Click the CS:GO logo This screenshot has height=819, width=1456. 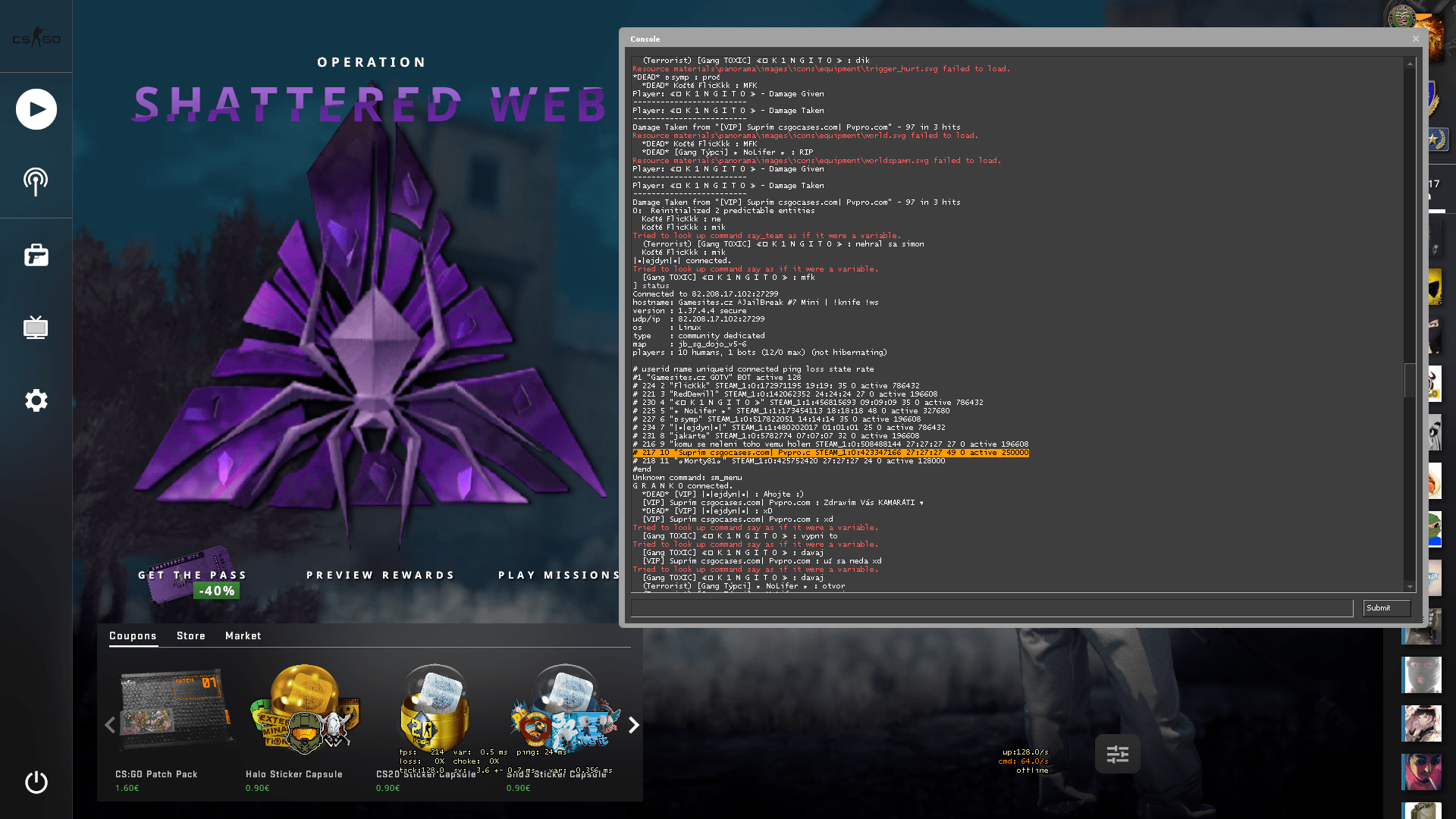tap(36, 36)
